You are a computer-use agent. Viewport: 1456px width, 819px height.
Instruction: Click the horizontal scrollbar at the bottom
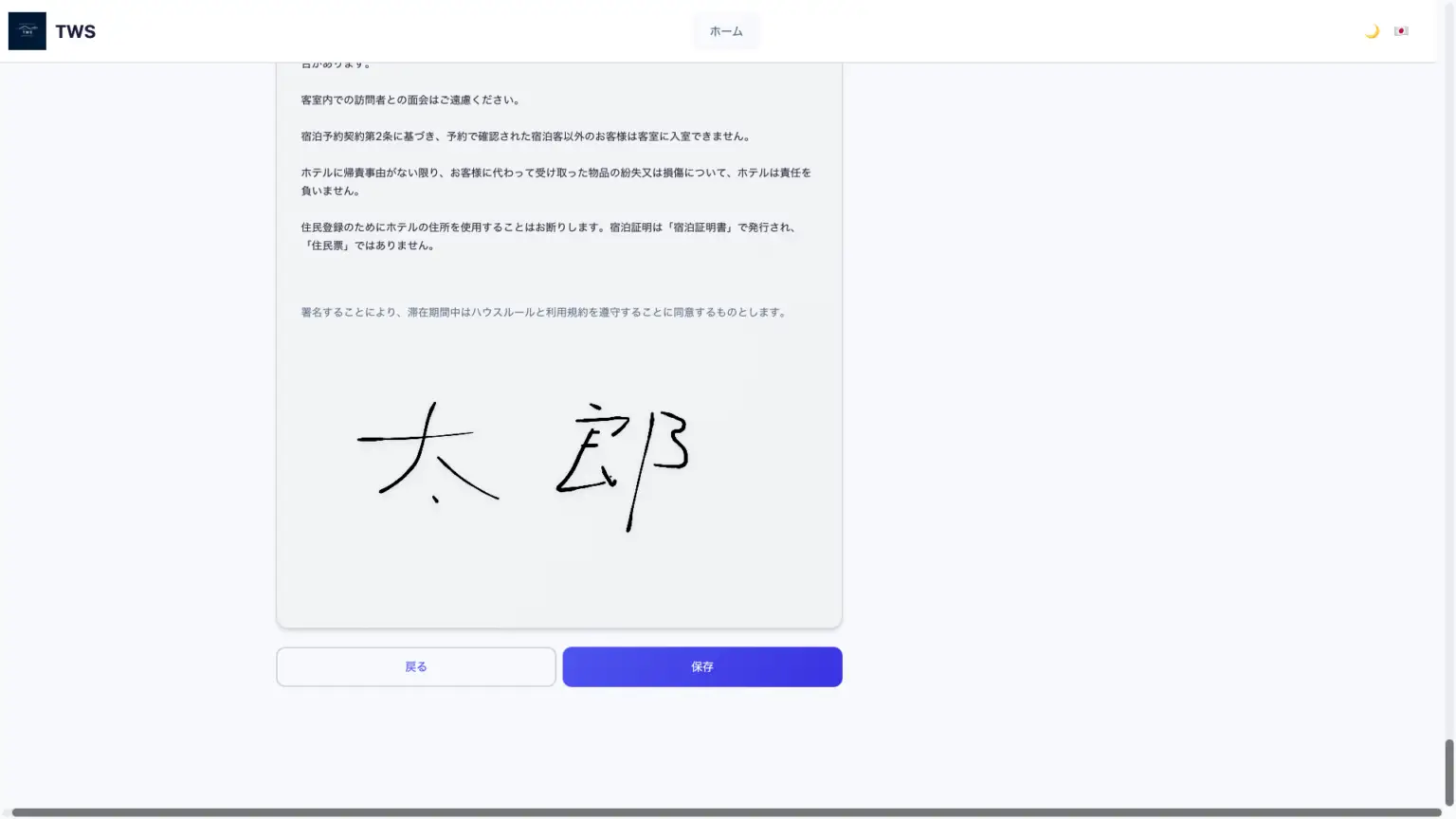(720, 812)
